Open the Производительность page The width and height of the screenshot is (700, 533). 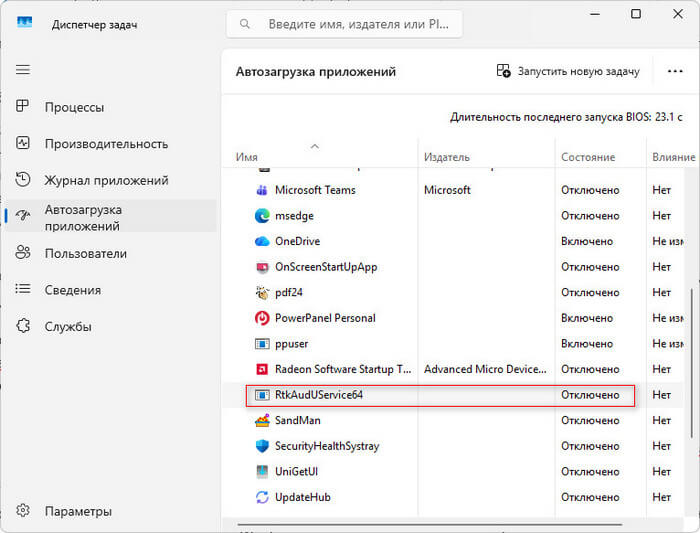click(x=106, y=144)
